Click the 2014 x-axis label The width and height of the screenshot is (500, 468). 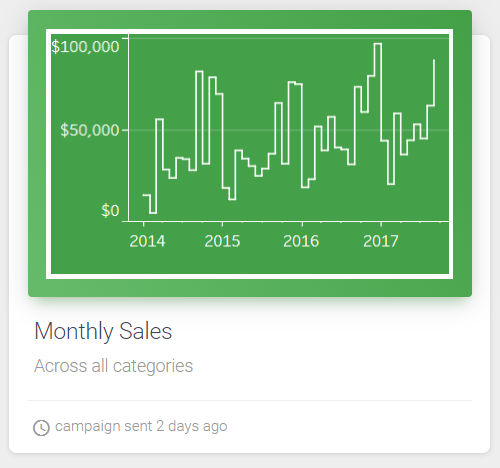pos(147,241)
